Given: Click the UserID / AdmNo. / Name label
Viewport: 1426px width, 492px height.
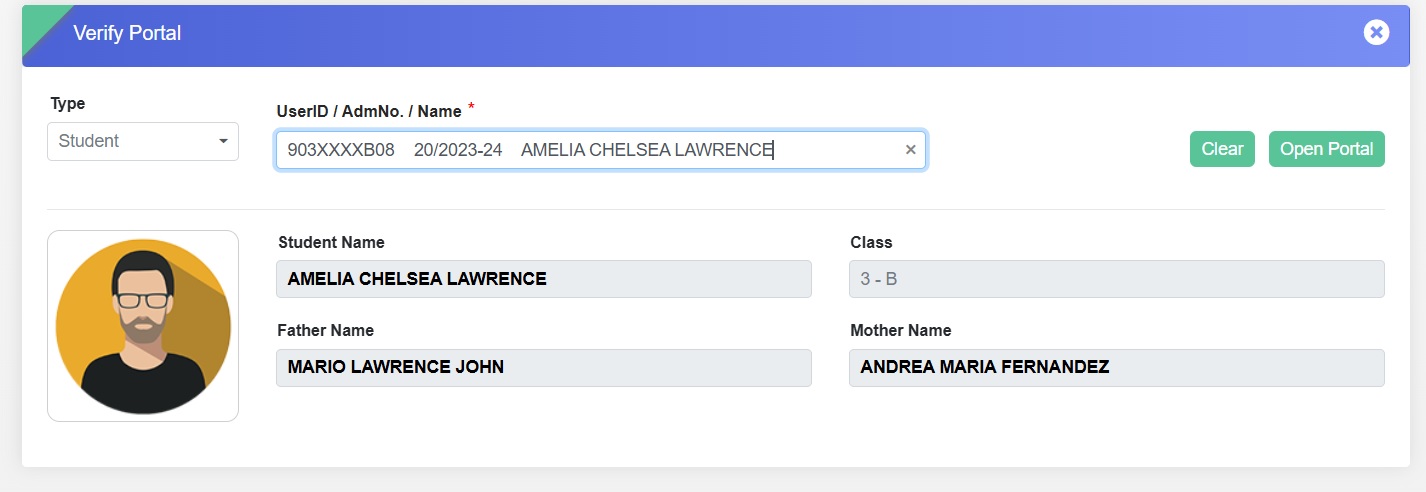Looking at the screenshot, I should pos(369,110).
